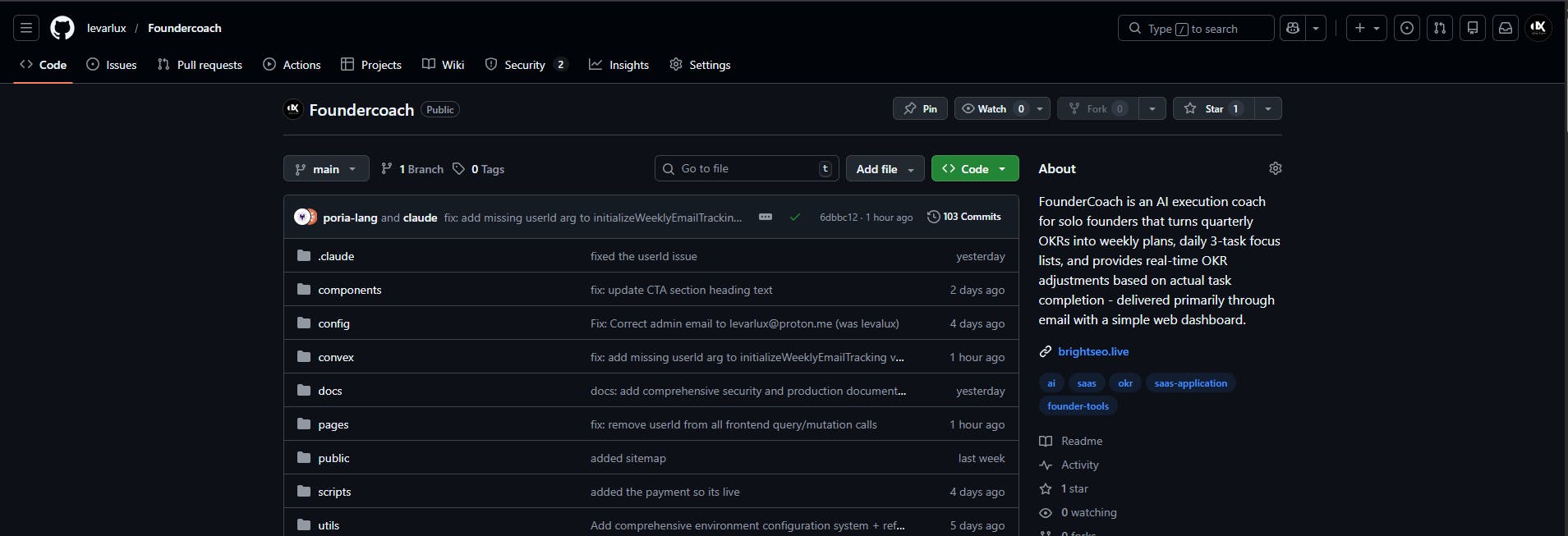1568x536 pixels.
Task: Click the ai topic tag
Action: (1051, 383)
